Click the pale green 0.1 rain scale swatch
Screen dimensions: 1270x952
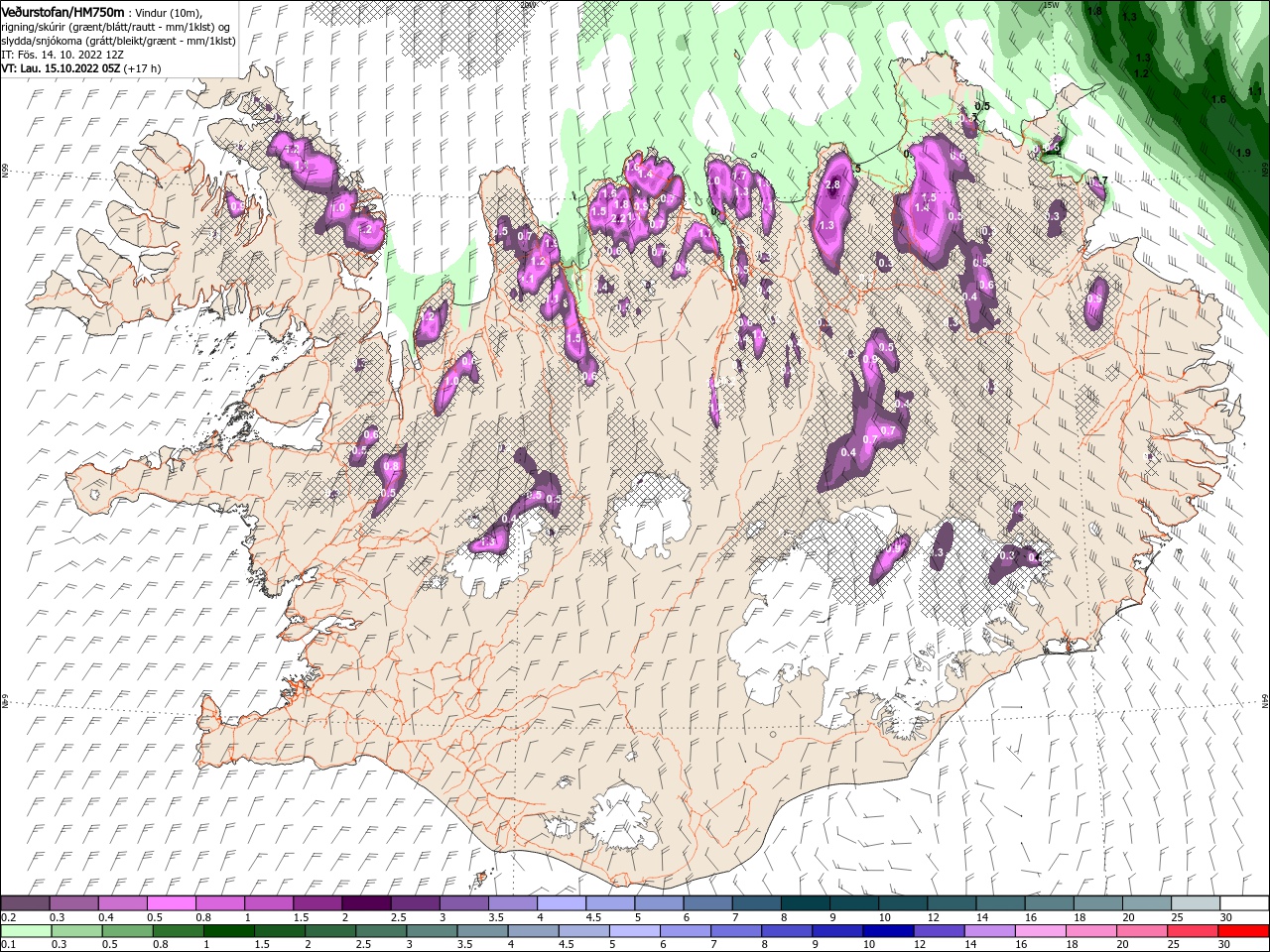click(x=26, y=932)
